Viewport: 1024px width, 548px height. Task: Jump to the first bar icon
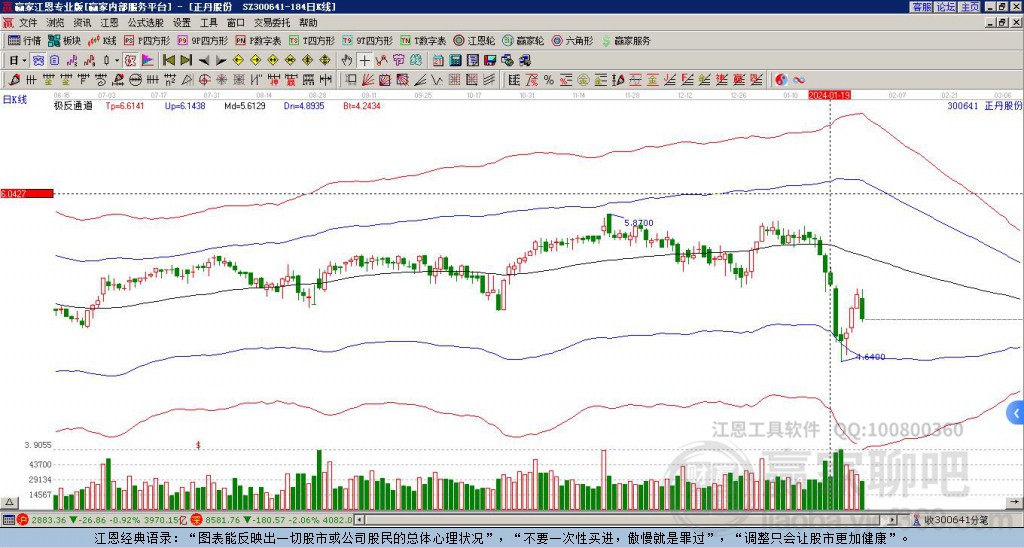(x=168, y=60)
